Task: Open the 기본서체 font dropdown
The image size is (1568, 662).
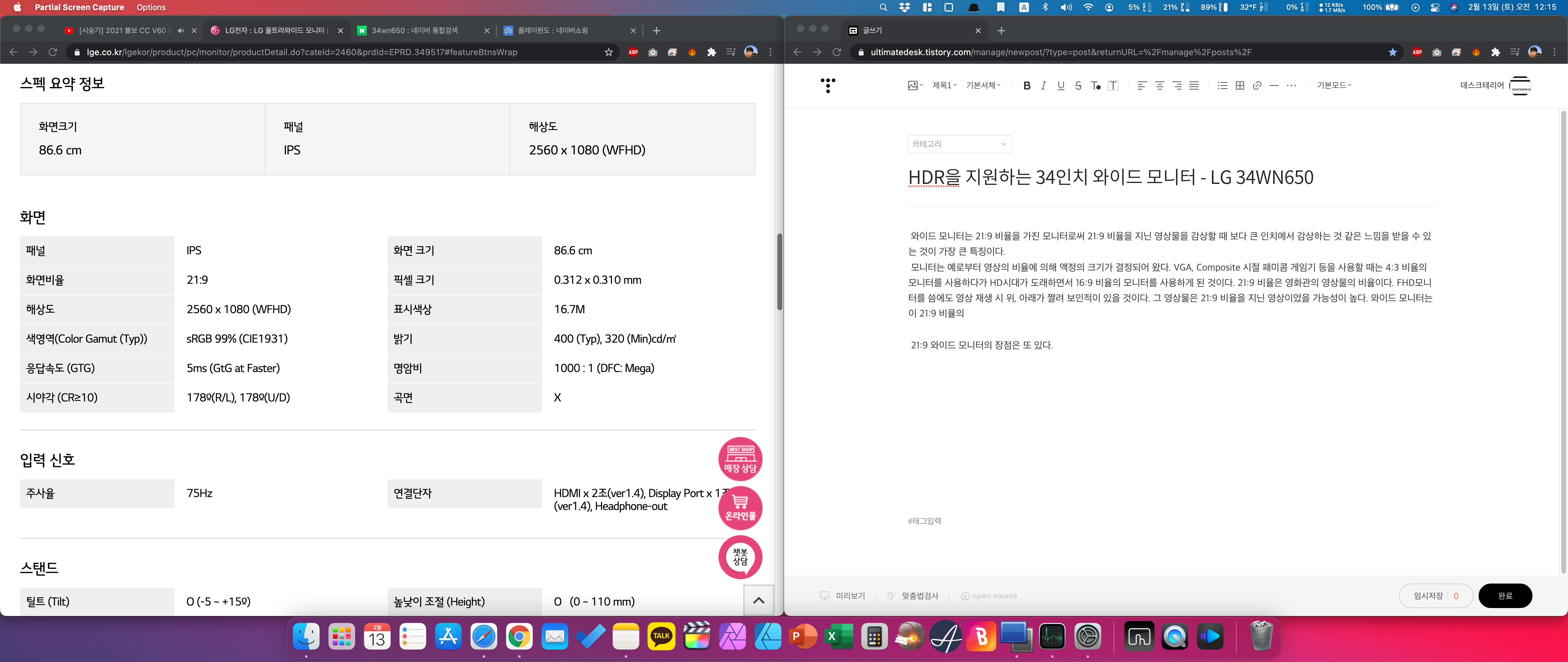Action: [983, 86]
